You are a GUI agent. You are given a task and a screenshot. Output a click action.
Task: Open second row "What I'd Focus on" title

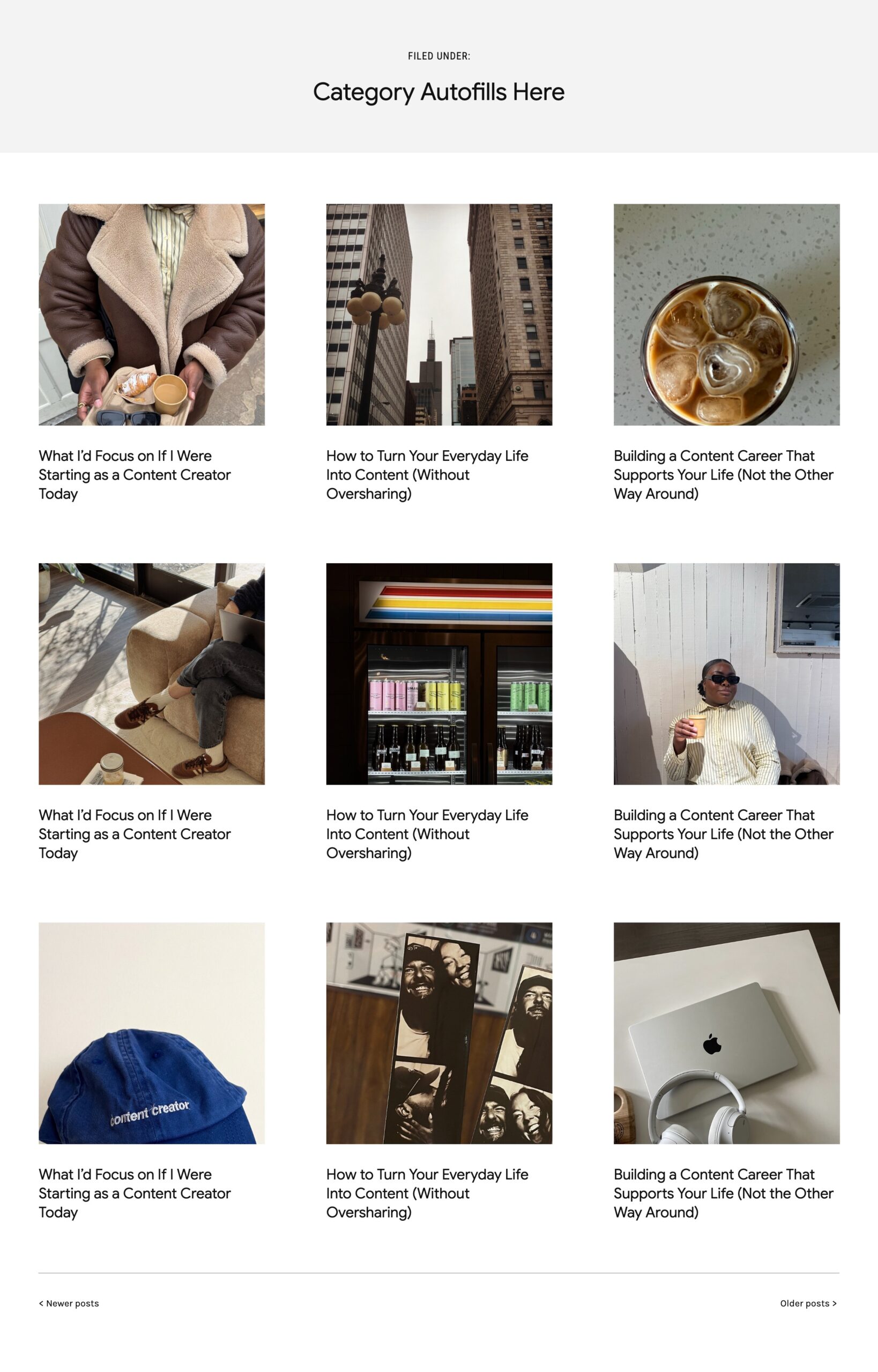135,833
